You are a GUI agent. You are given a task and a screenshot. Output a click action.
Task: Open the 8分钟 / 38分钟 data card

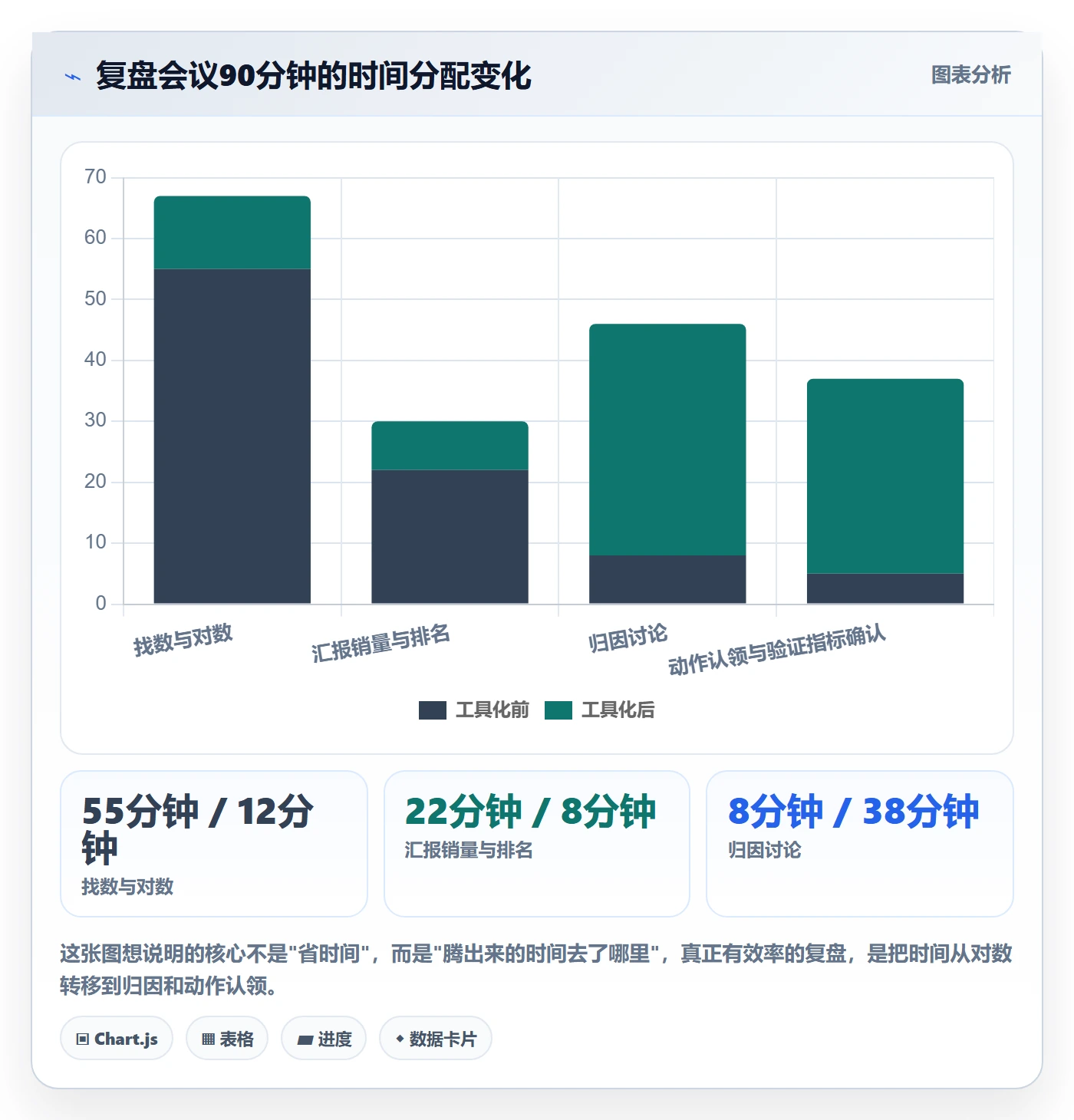(860, 844)
